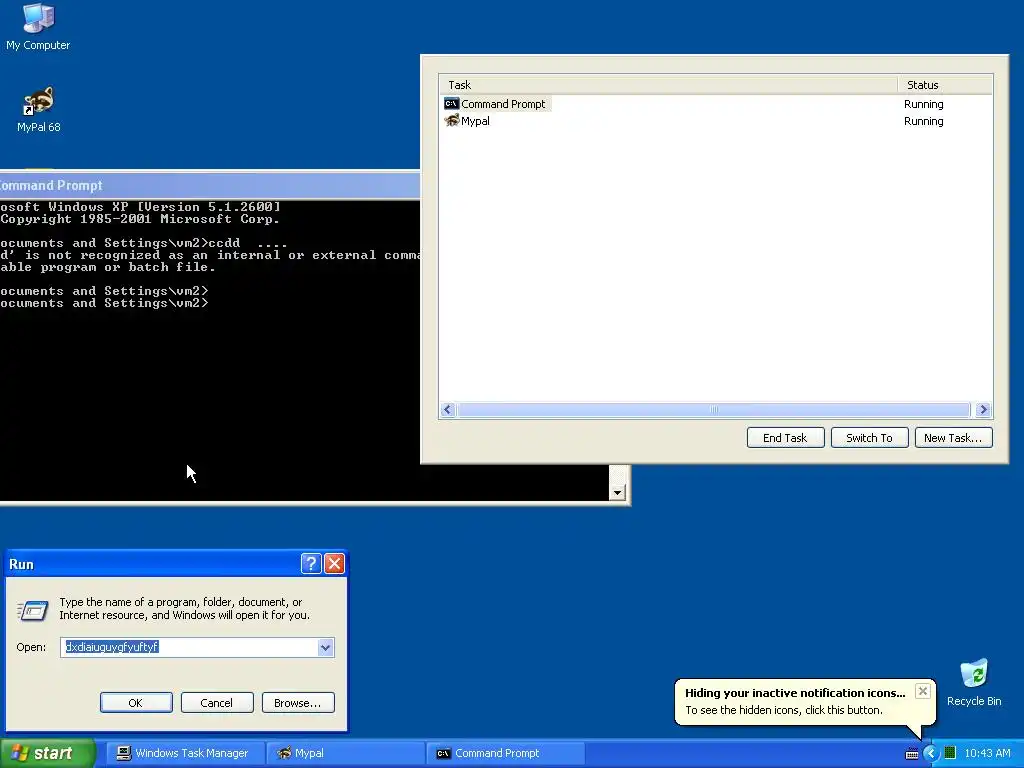Screen dimensions: 1024x768
Task: Click the Run dialog program icon
Action: [33, 610]
